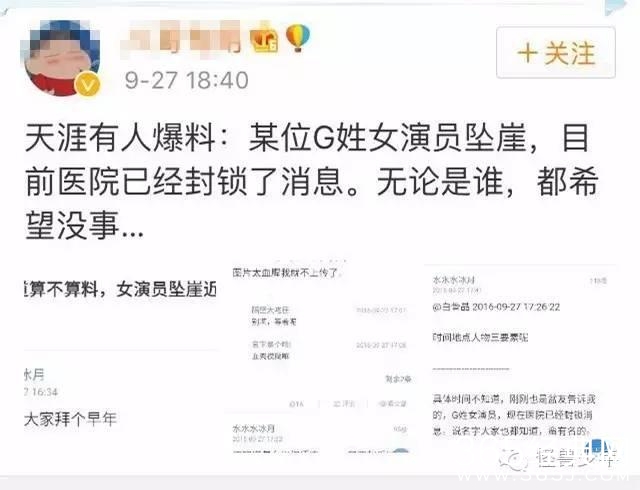640x490 pixels.
Task: Open right thumbnail with 时间地点人物 reply
Action: (520, 356)
